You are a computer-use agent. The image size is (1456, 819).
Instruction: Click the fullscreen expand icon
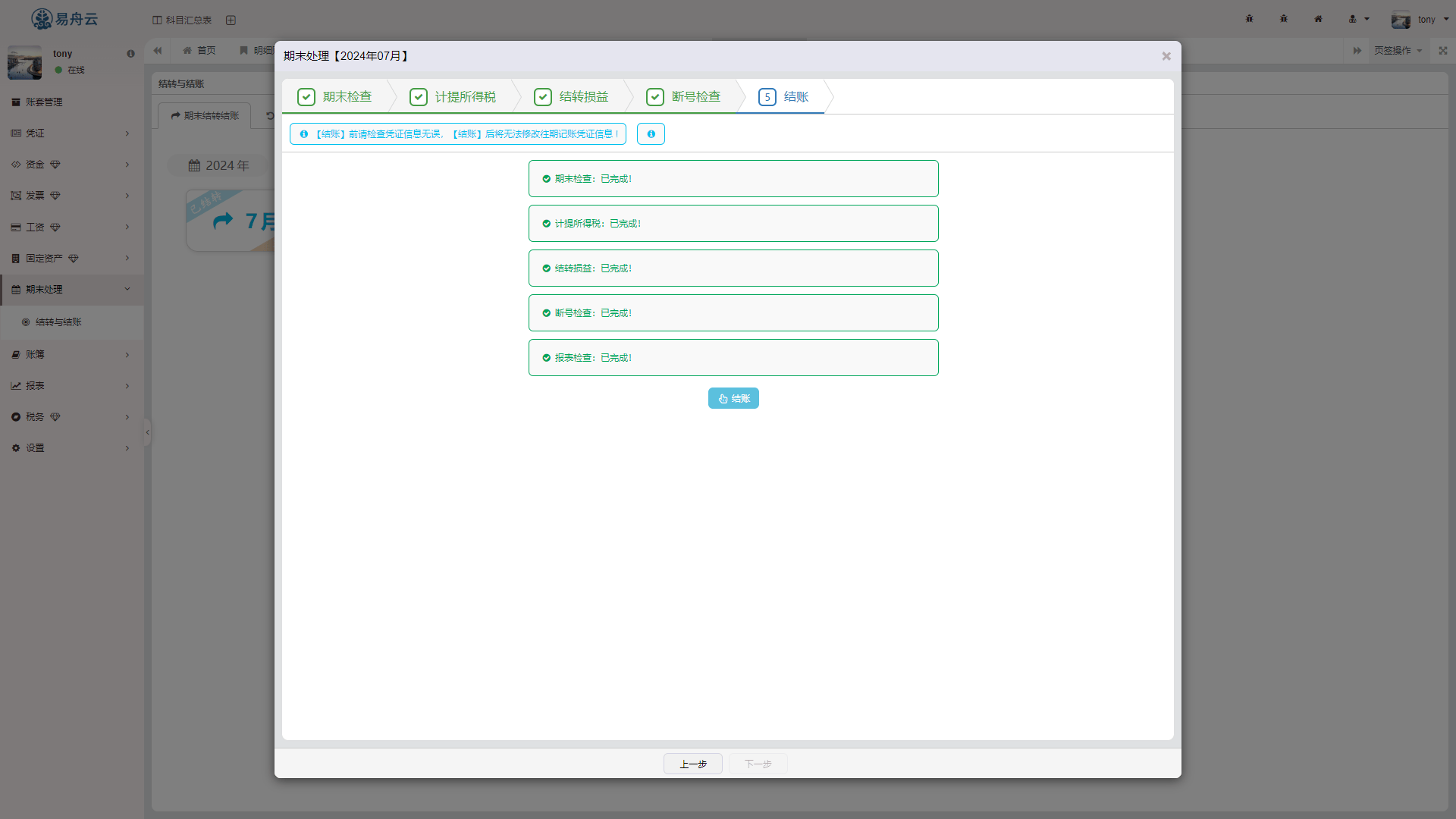pyautogui.click(x=1443, y=51)
